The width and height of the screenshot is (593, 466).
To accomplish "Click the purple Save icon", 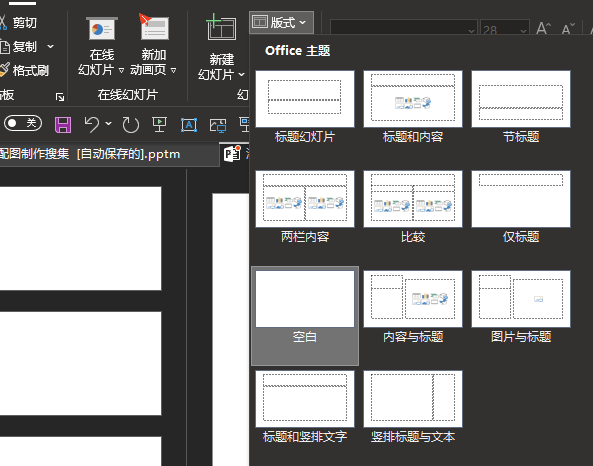I will pos(63,124).
